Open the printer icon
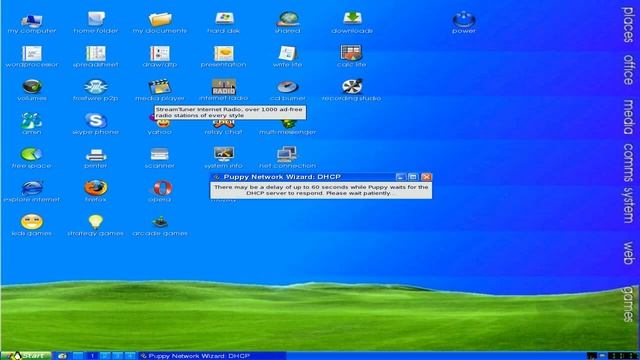Screen dimensions: 640x360 tap(96, 155)
